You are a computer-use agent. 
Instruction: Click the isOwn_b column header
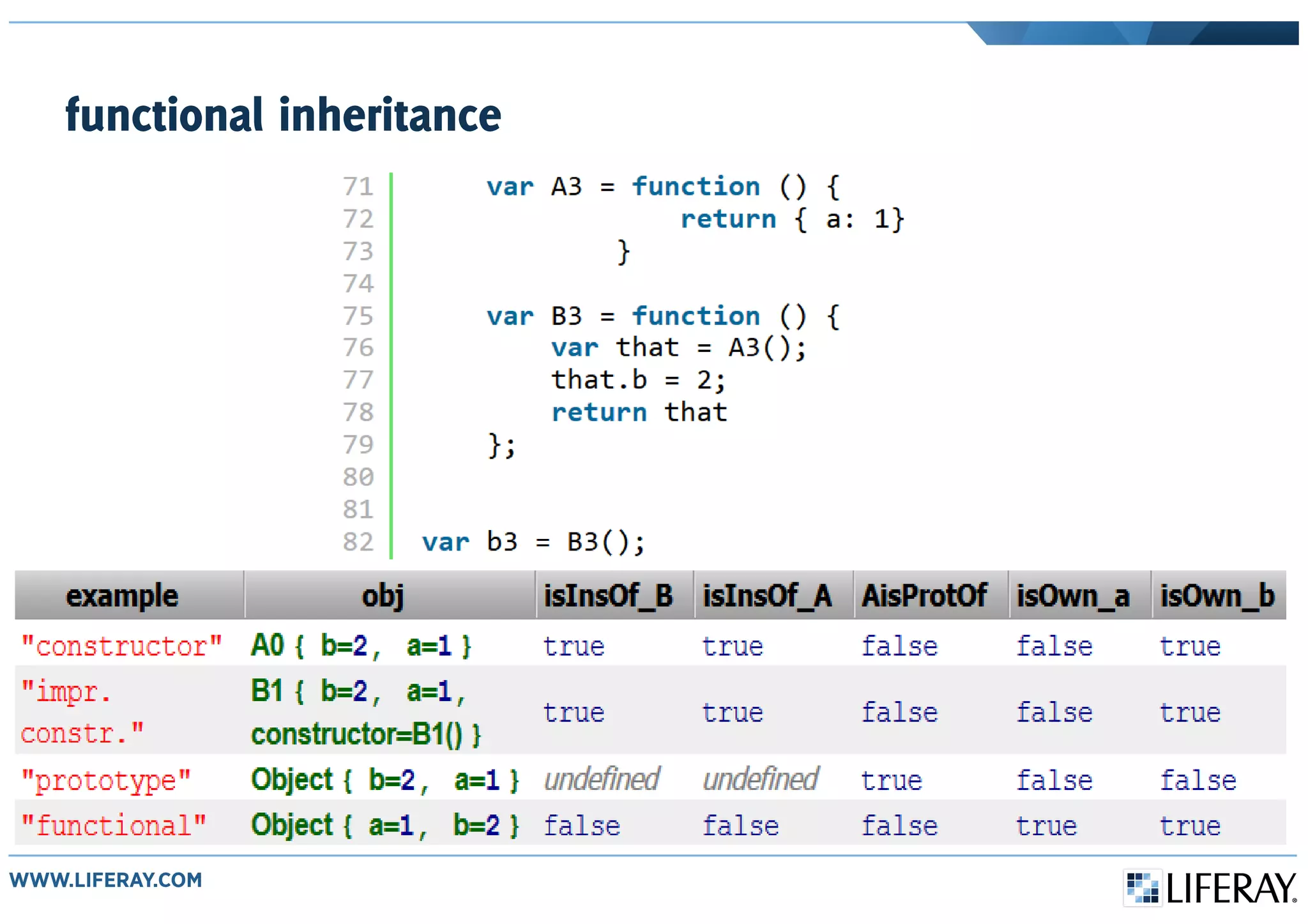(1217, 596)
